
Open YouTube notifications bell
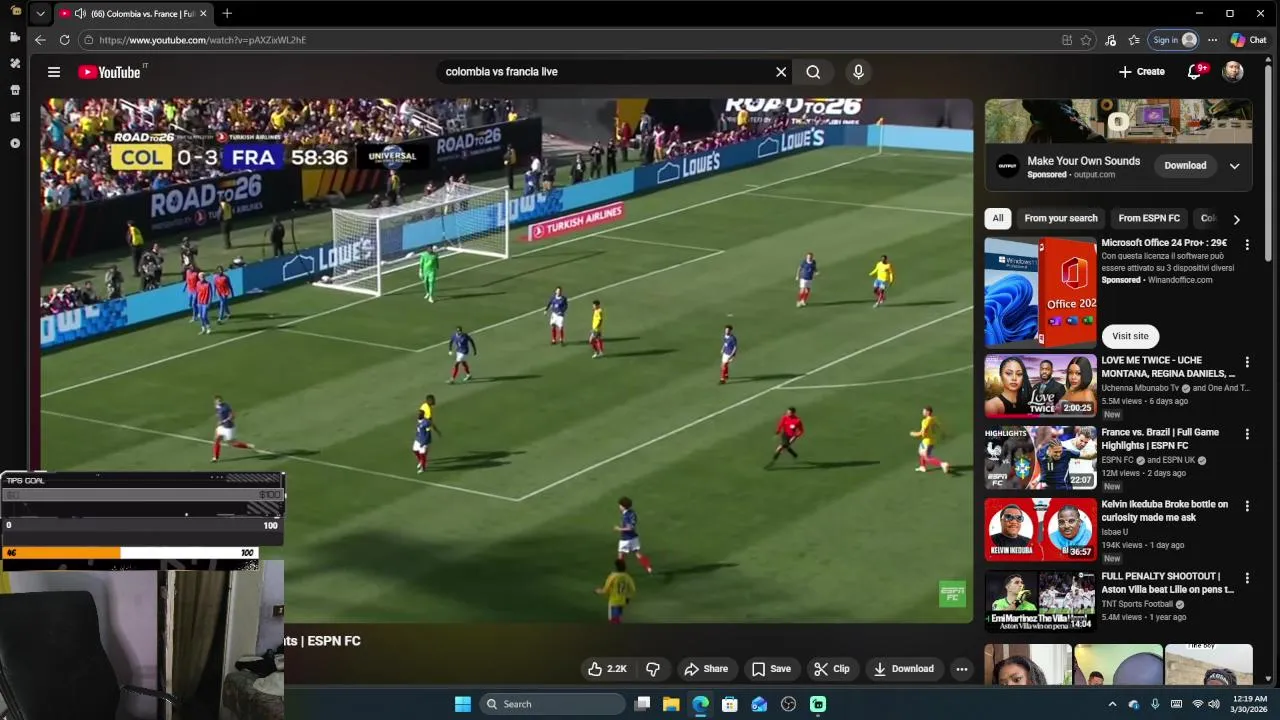(x=1194, y=72)
